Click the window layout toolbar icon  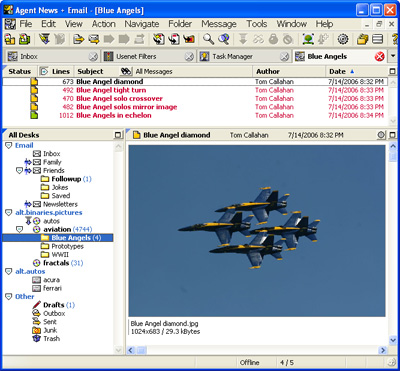tap(377, 39)
